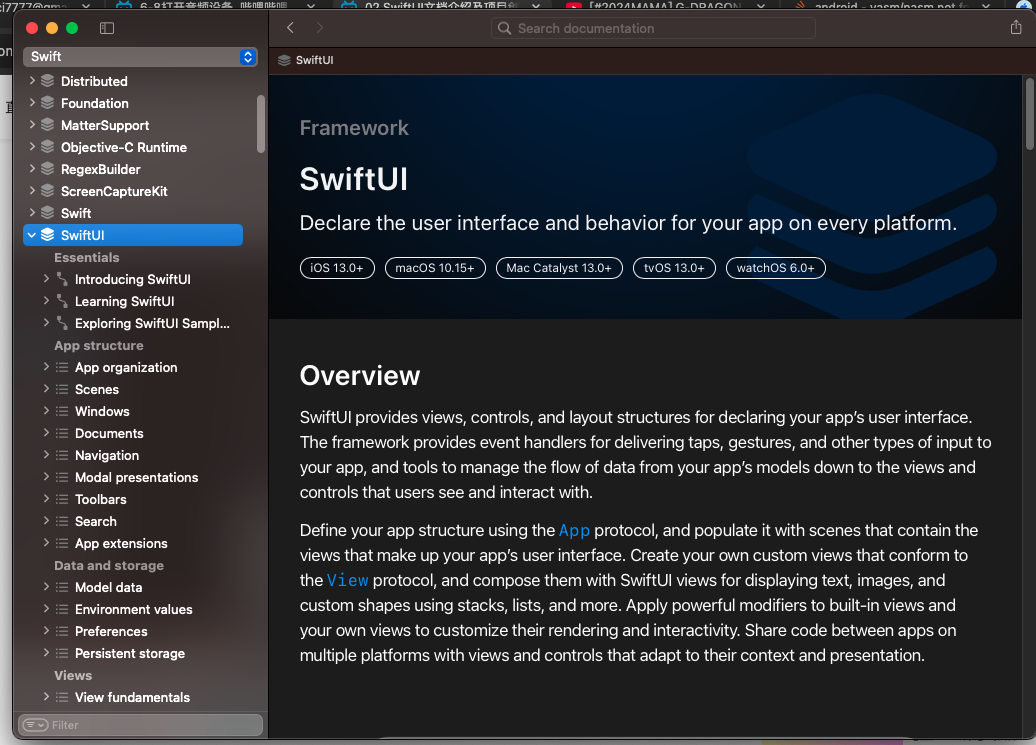Open the Search topic in sidebar

point(96,521)
